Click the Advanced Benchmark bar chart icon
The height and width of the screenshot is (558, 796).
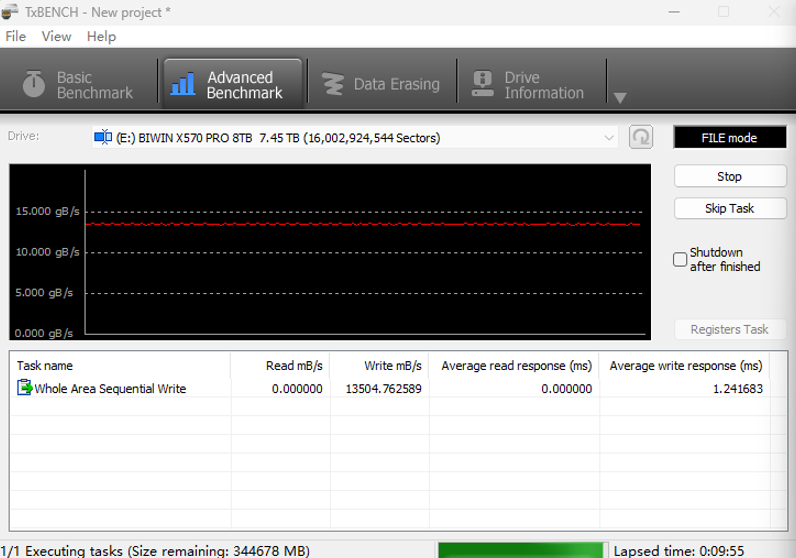click(183, 84)
